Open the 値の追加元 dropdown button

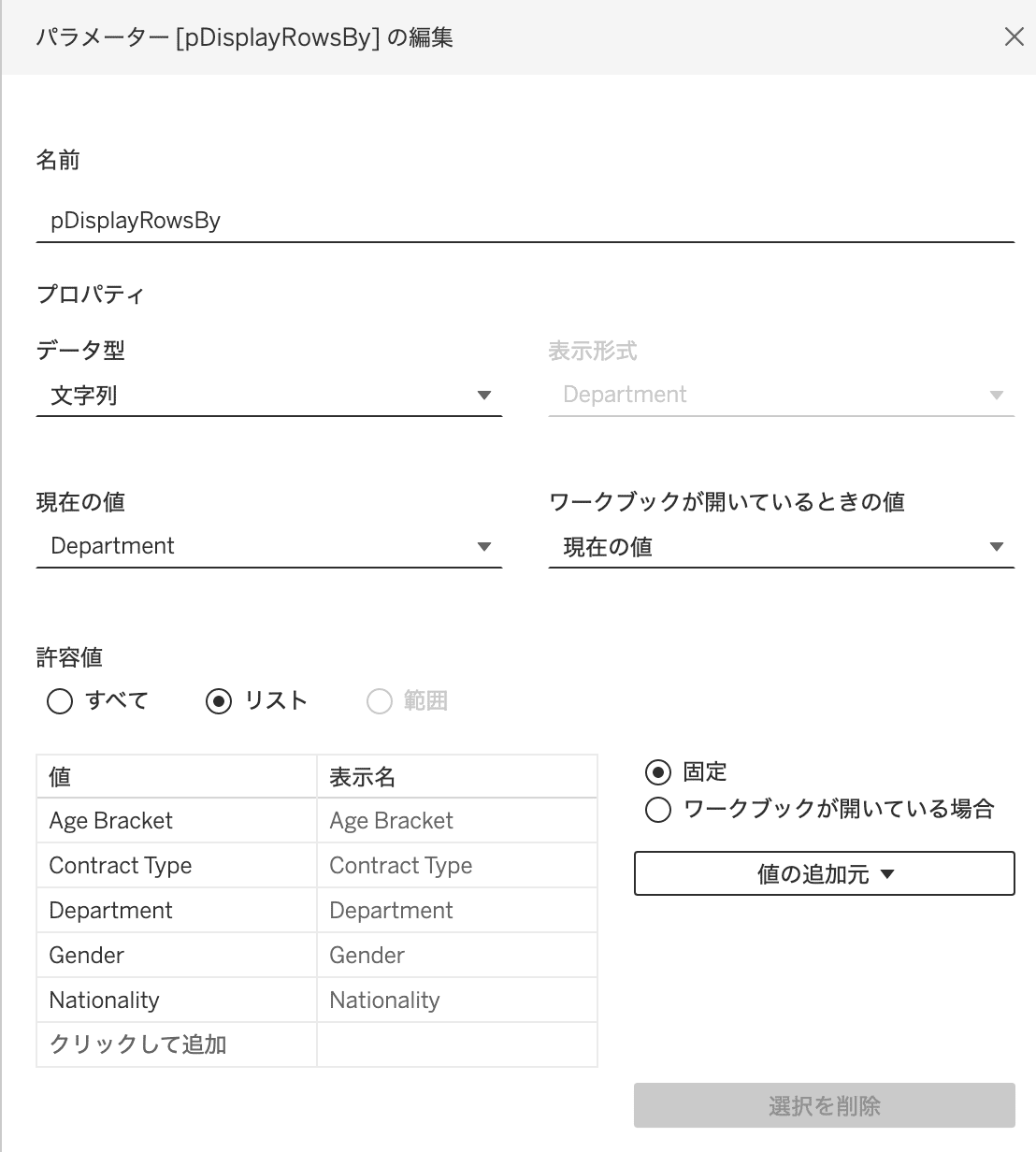point(825,873)
